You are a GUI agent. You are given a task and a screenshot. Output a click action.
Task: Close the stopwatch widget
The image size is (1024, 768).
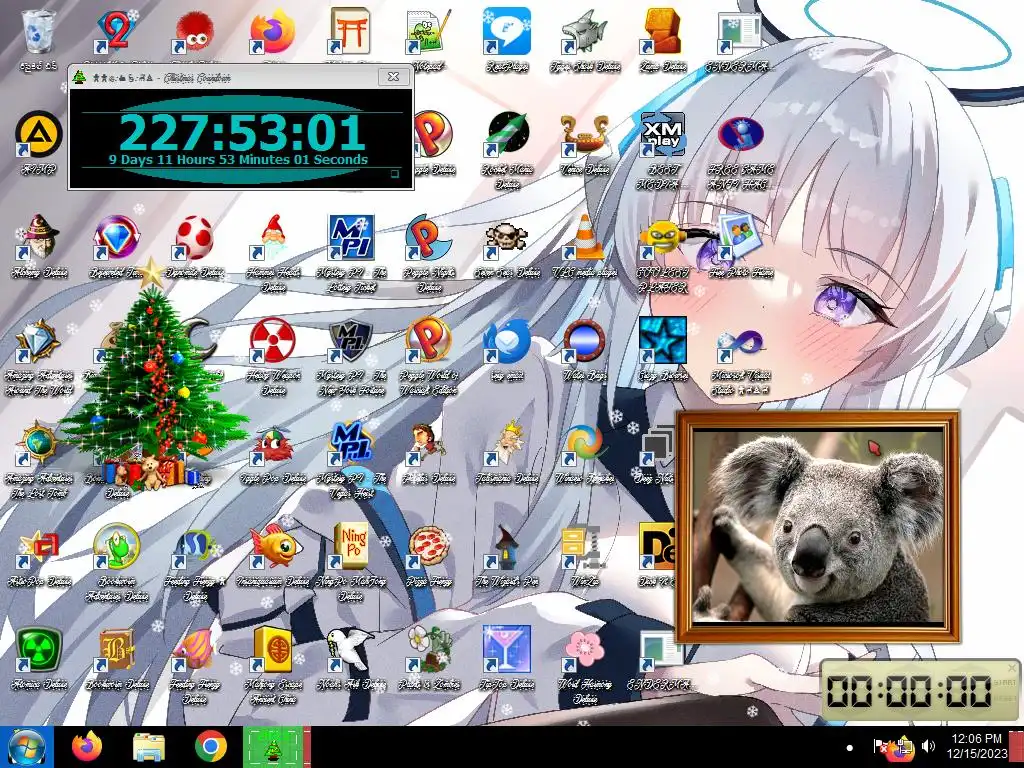point(1012,667)
